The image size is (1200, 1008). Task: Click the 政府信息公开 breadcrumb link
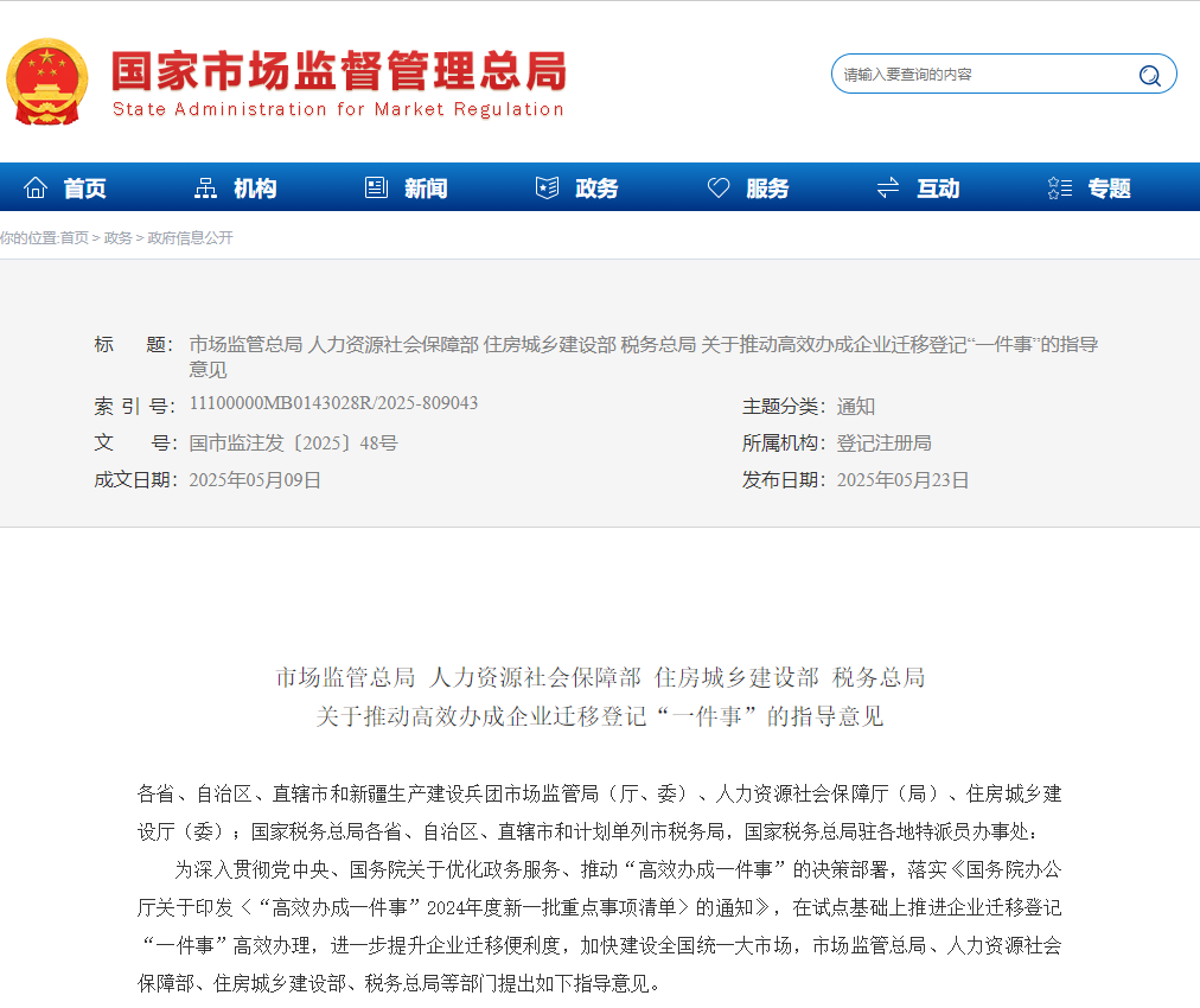tap(190, 238)
